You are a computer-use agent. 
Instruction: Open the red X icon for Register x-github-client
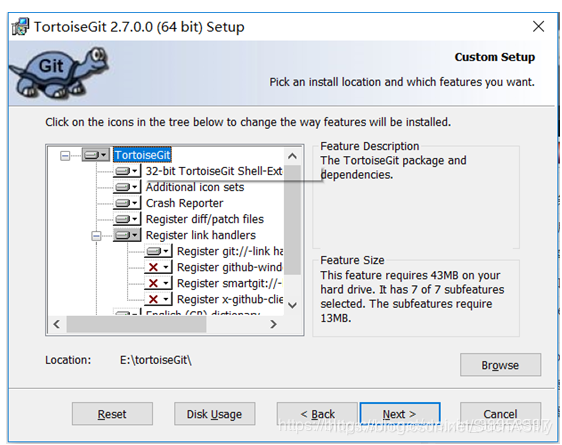click(158, 299)
